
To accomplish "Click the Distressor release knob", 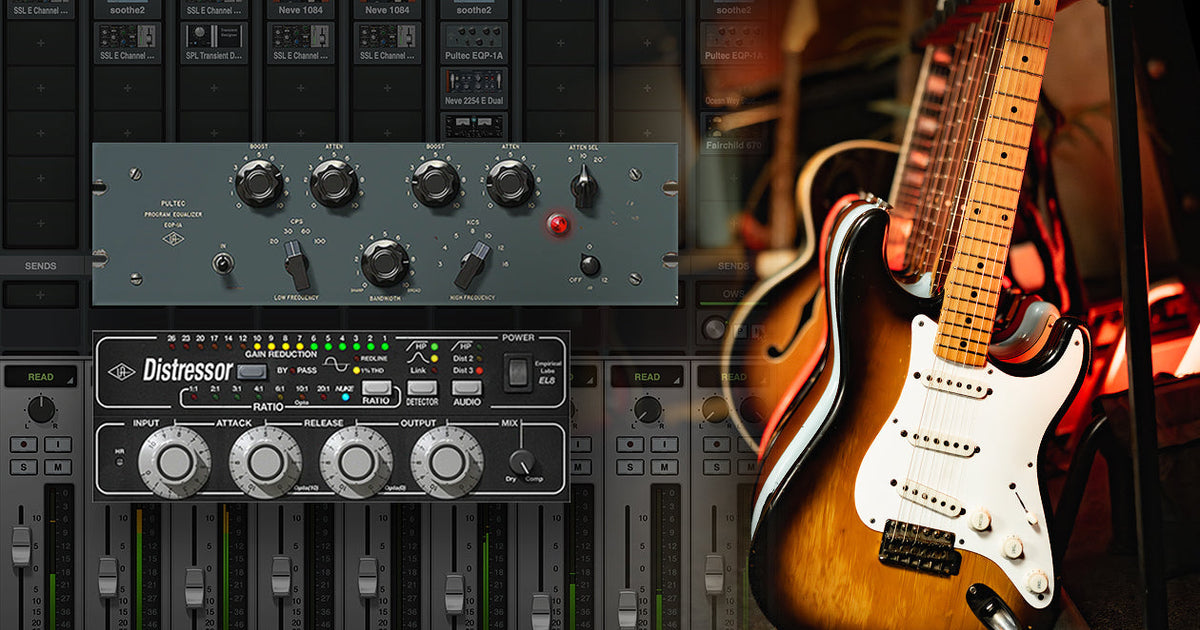I will coord(356,461).
